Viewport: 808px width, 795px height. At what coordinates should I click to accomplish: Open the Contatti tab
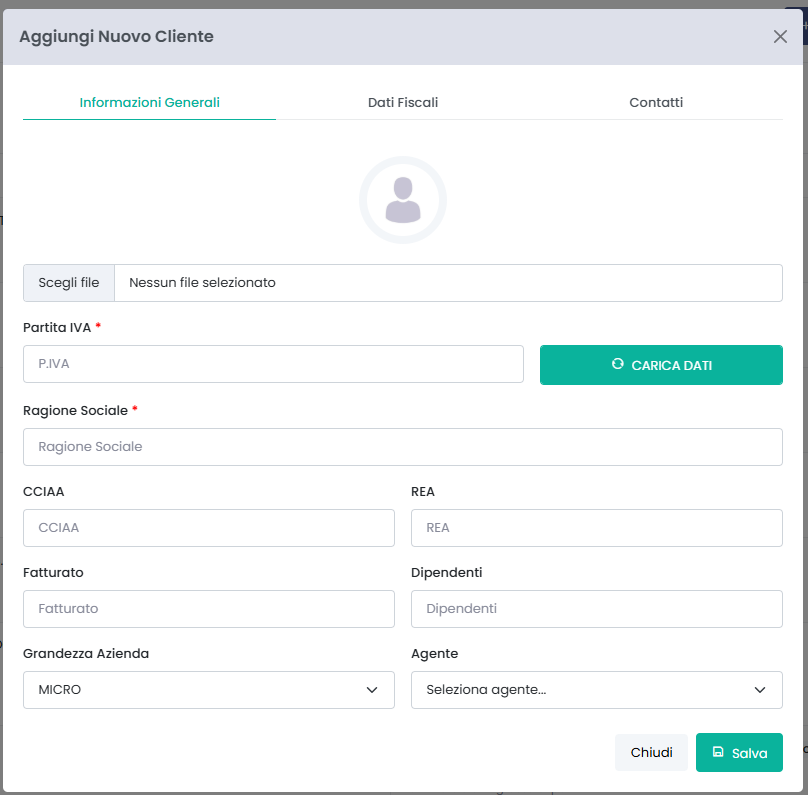coord(656,102)
